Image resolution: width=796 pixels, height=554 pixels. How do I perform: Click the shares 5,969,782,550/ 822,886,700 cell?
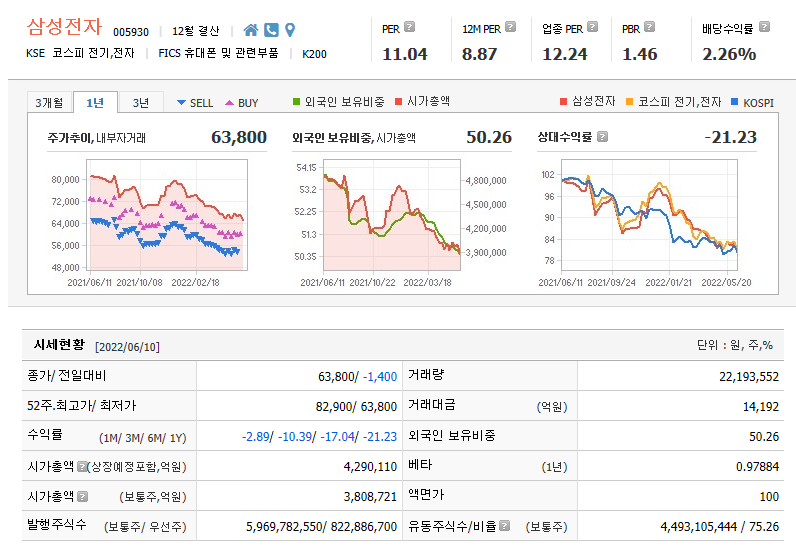[321, 527]
